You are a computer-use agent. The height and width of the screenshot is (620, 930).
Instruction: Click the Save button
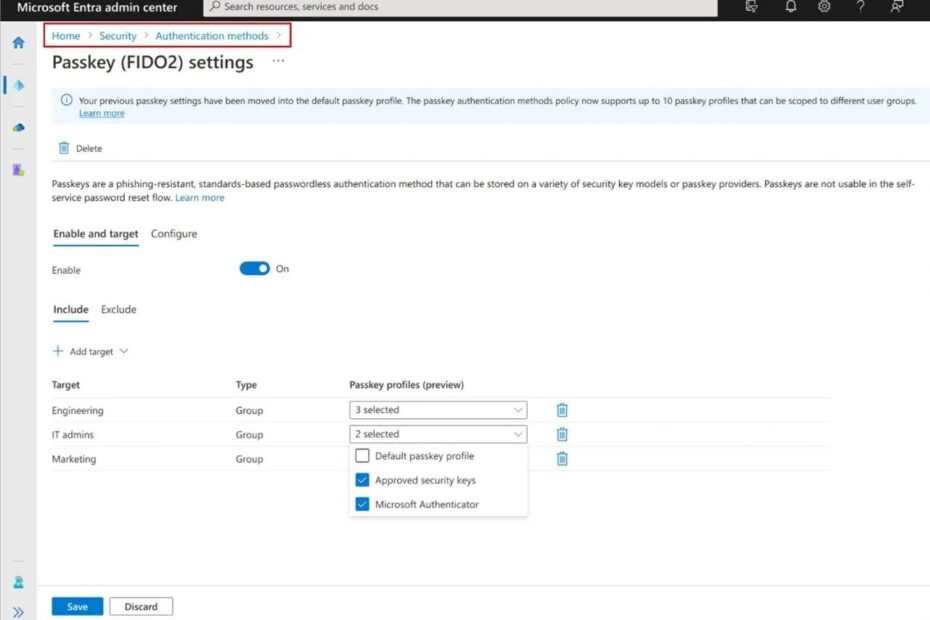77,606
